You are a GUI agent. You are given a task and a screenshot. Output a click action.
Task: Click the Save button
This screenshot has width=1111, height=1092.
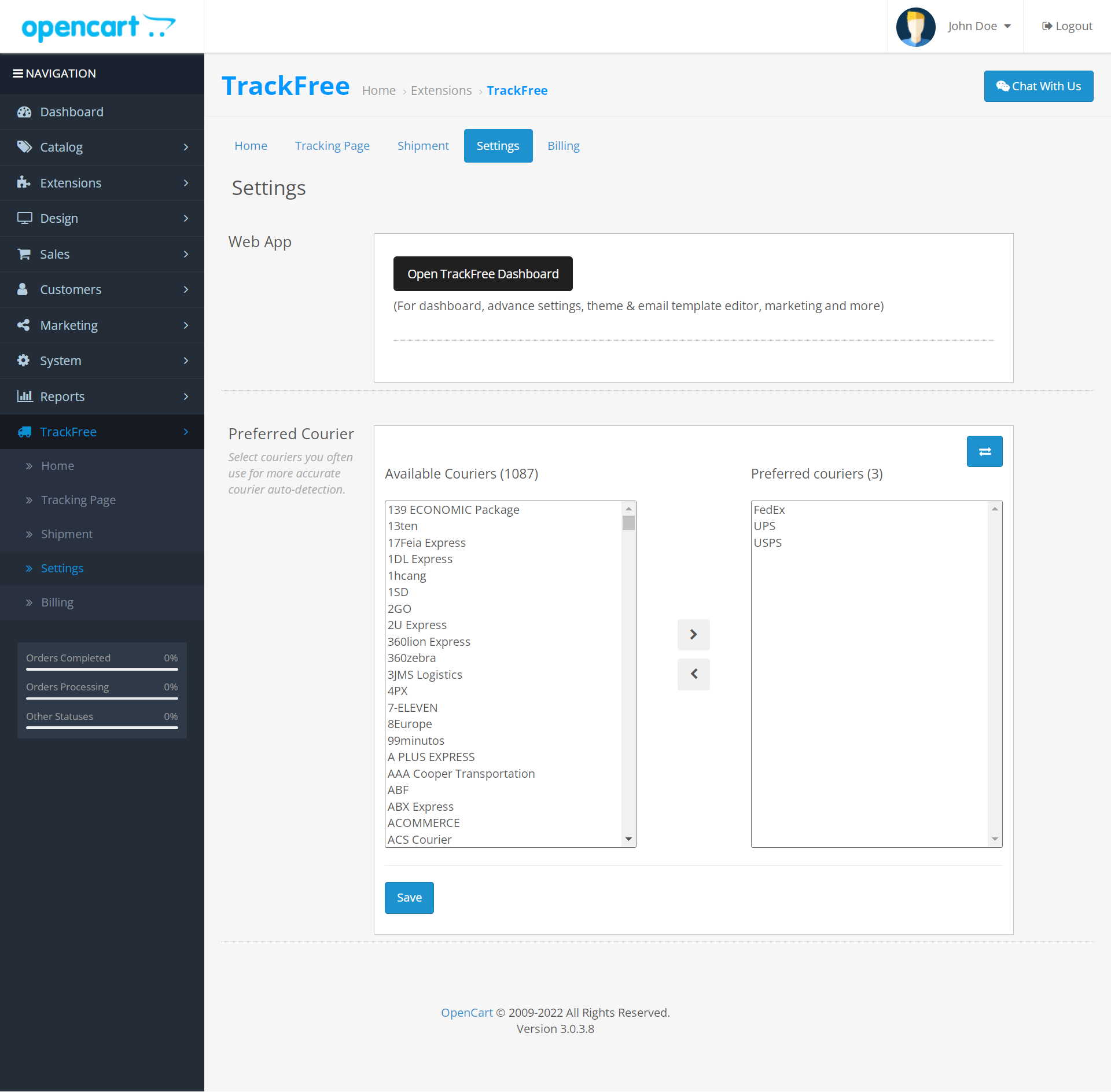tap(409, 898)
